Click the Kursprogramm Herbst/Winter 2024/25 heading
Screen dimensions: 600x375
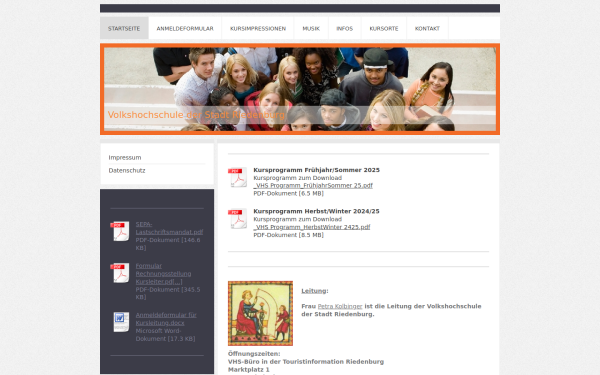316,211
